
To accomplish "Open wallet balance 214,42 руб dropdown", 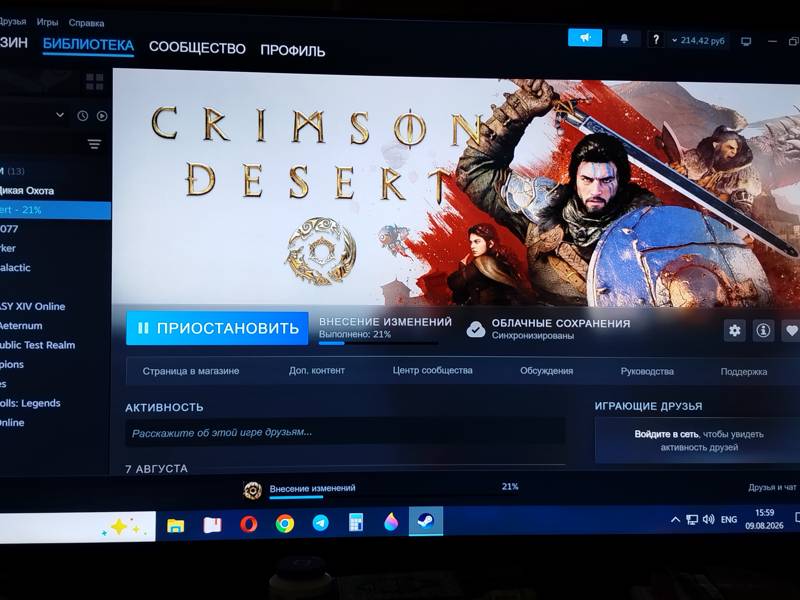I will pos(698,40).
